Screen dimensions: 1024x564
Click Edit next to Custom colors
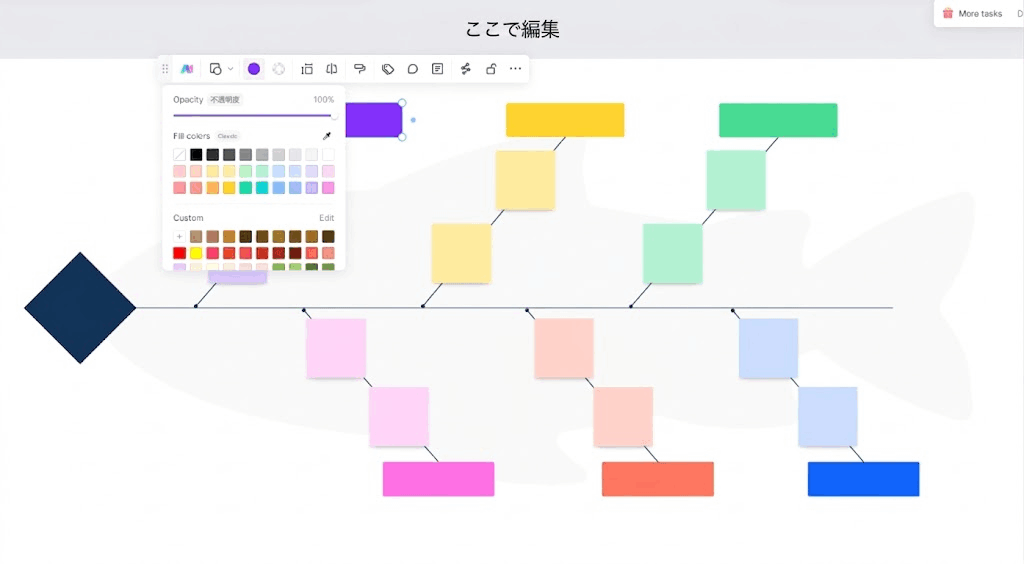coord(327,218)
